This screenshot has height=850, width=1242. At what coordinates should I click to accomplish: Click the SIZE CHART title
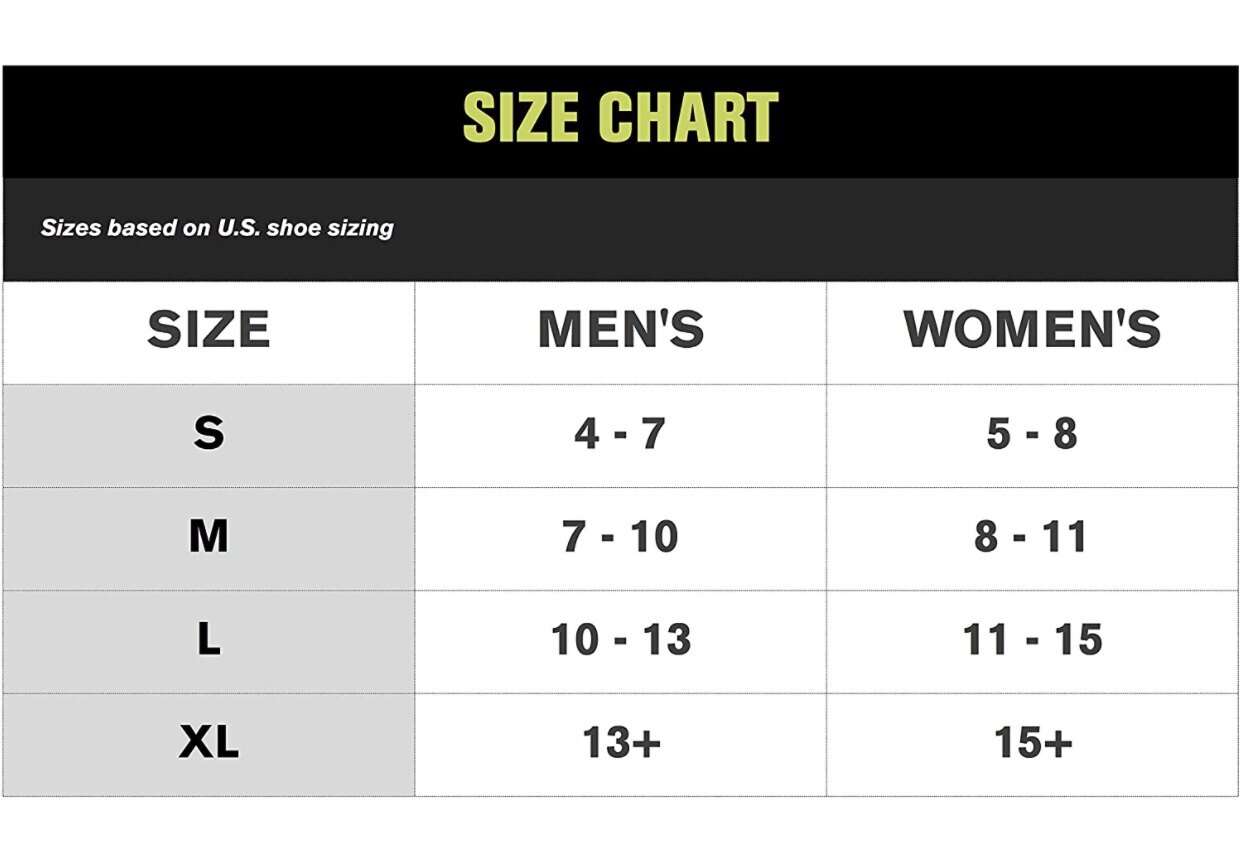(x=620, y=118)
